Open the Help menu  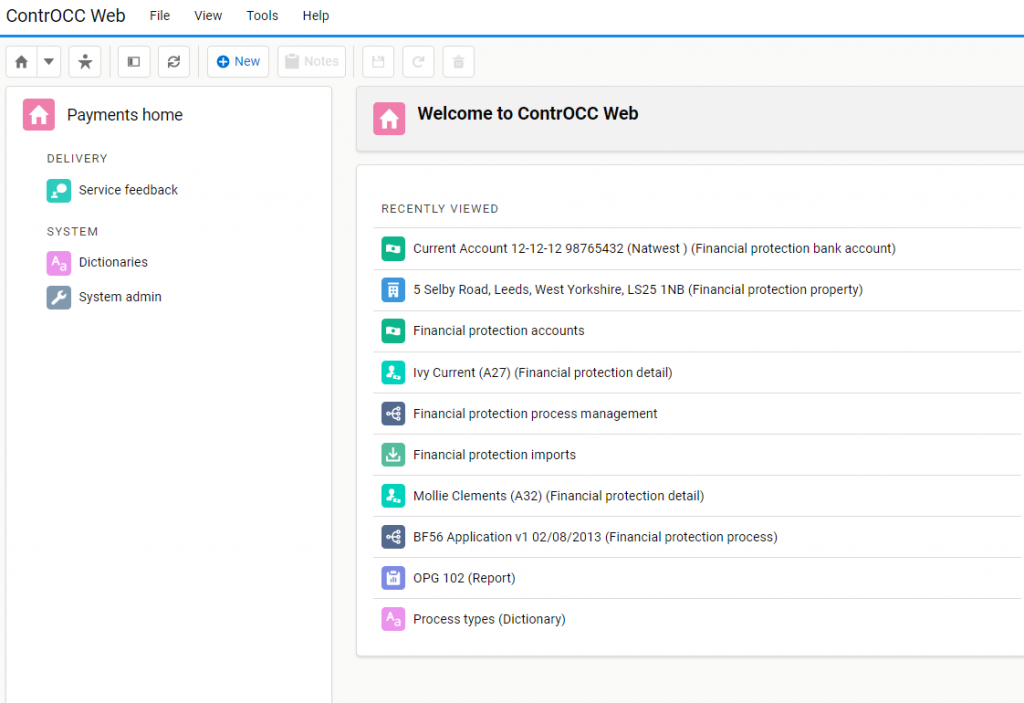tap(315, 16)
